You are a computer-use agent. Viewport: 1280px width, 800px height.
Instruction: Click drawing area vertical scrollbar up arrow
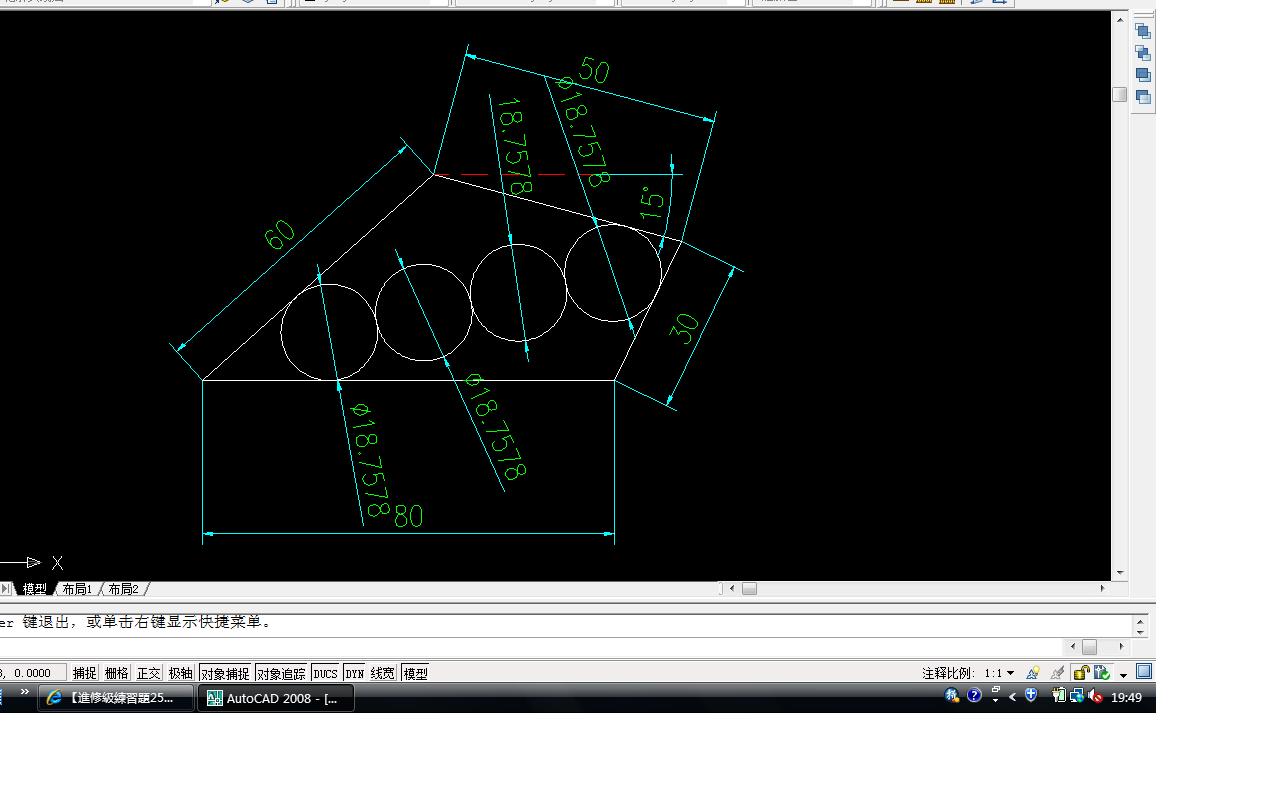tap(1120, 20)
